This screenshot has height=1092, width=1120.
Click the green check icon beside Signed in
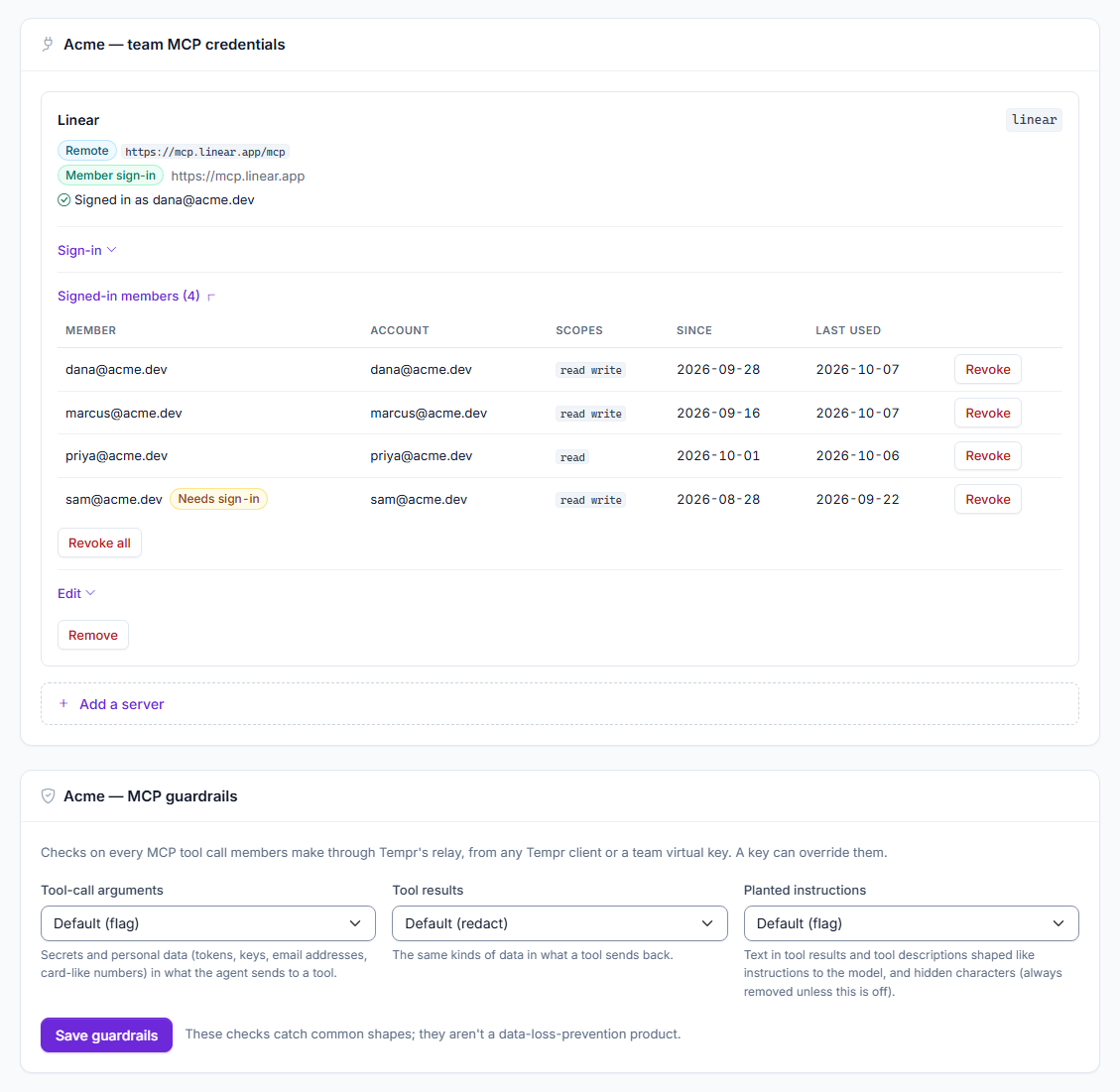point(63,200)
